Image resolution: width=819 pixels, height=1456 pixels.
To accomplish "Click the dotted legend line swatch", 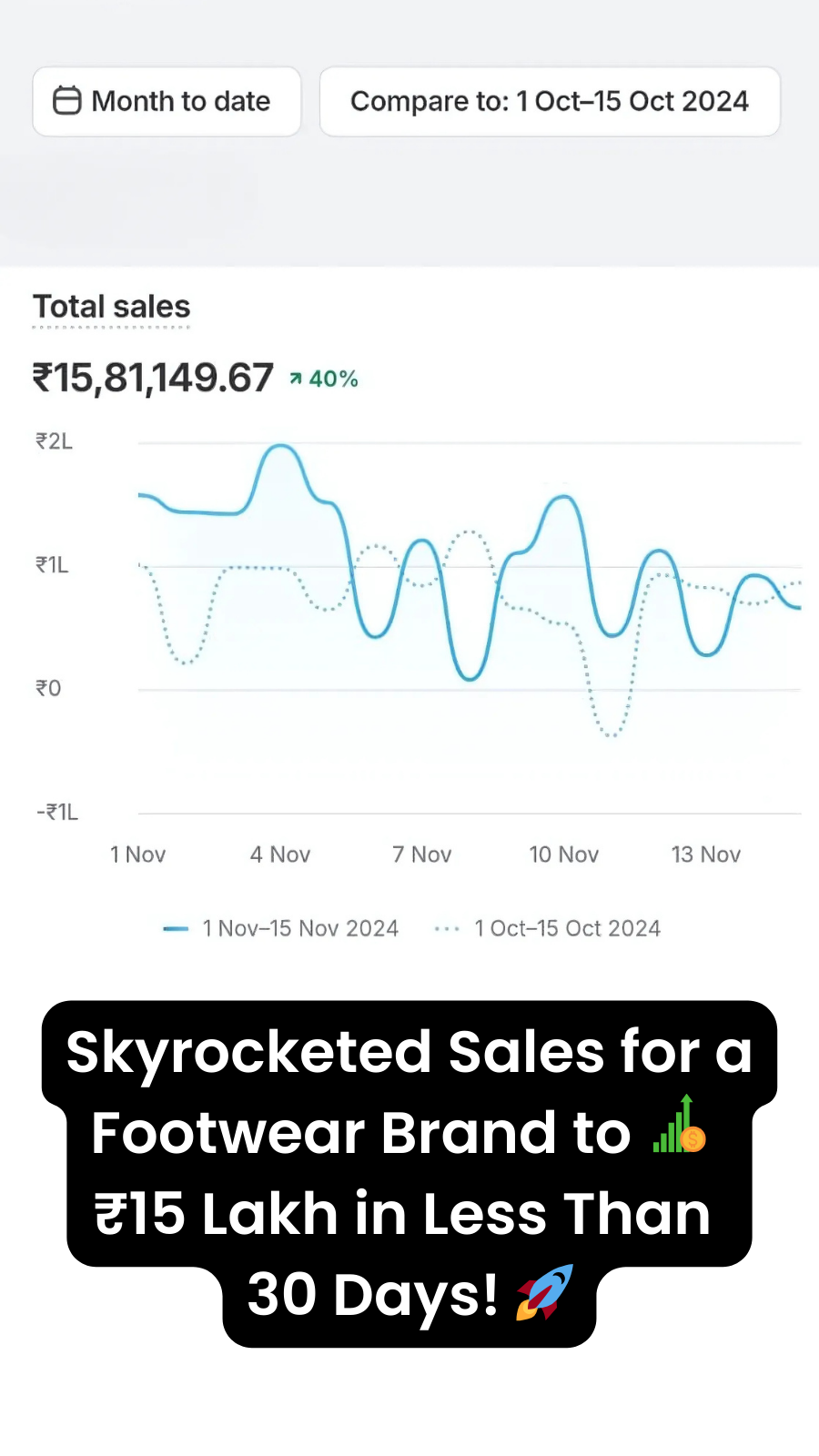I will pos(447,928).
